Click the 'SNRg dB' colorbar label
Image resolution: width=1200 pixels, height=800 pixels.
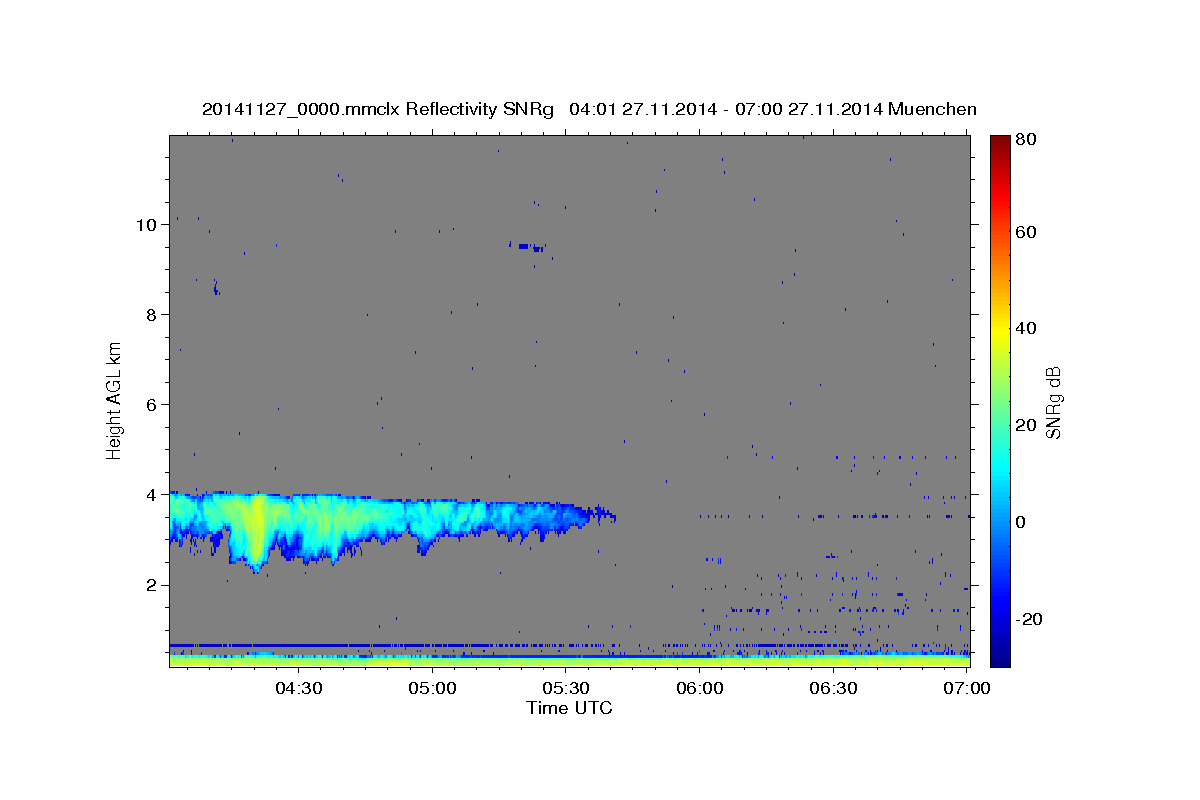point(1053,402)
